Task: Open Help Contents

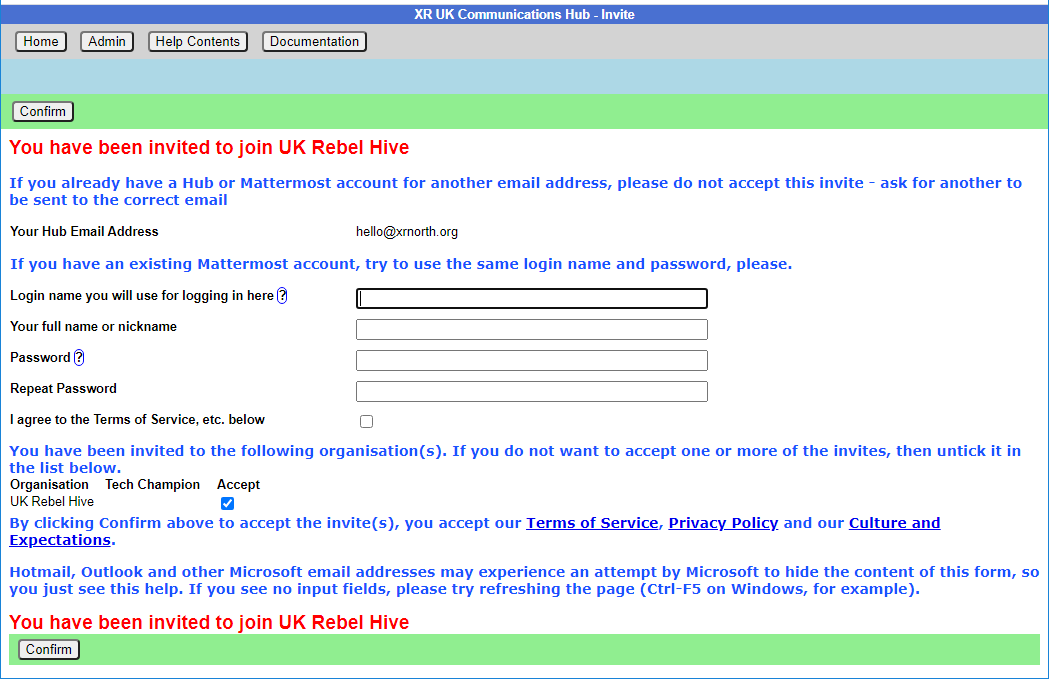Action: coord(197,41)
